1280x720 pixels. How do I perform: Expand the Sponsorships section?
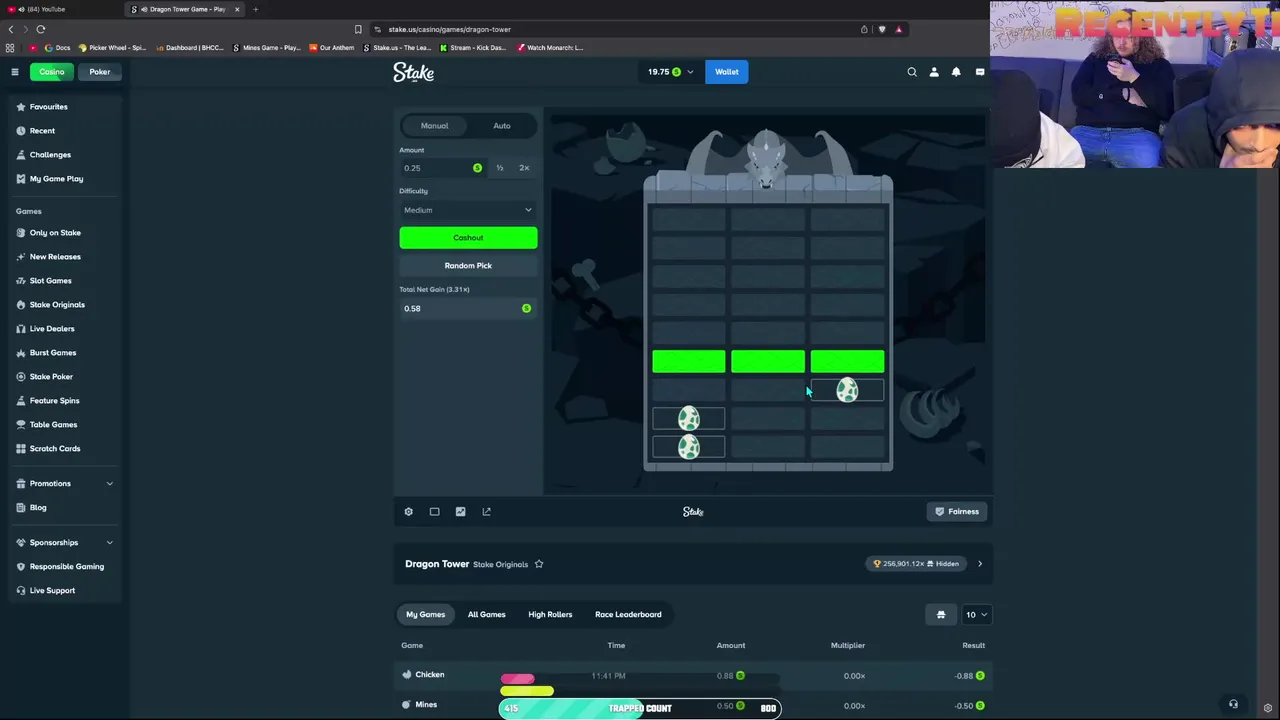pos(65,543)
